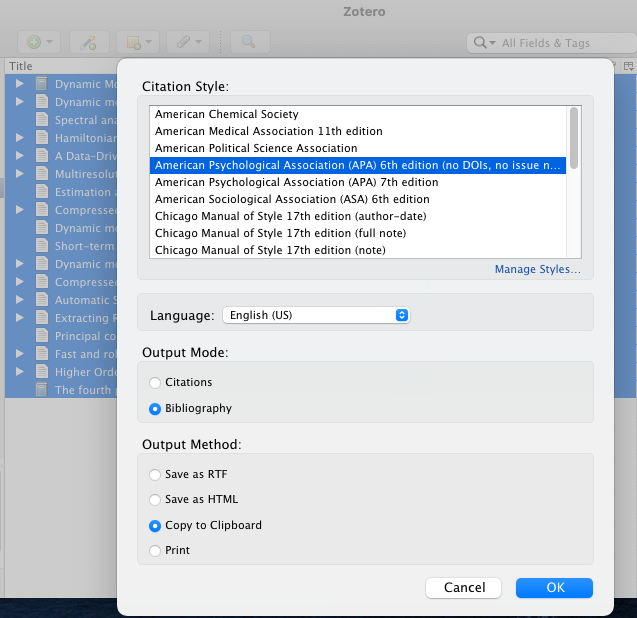Click the Title column header
The width and height of the screenshot is (637, 618).
coord(21,66)
